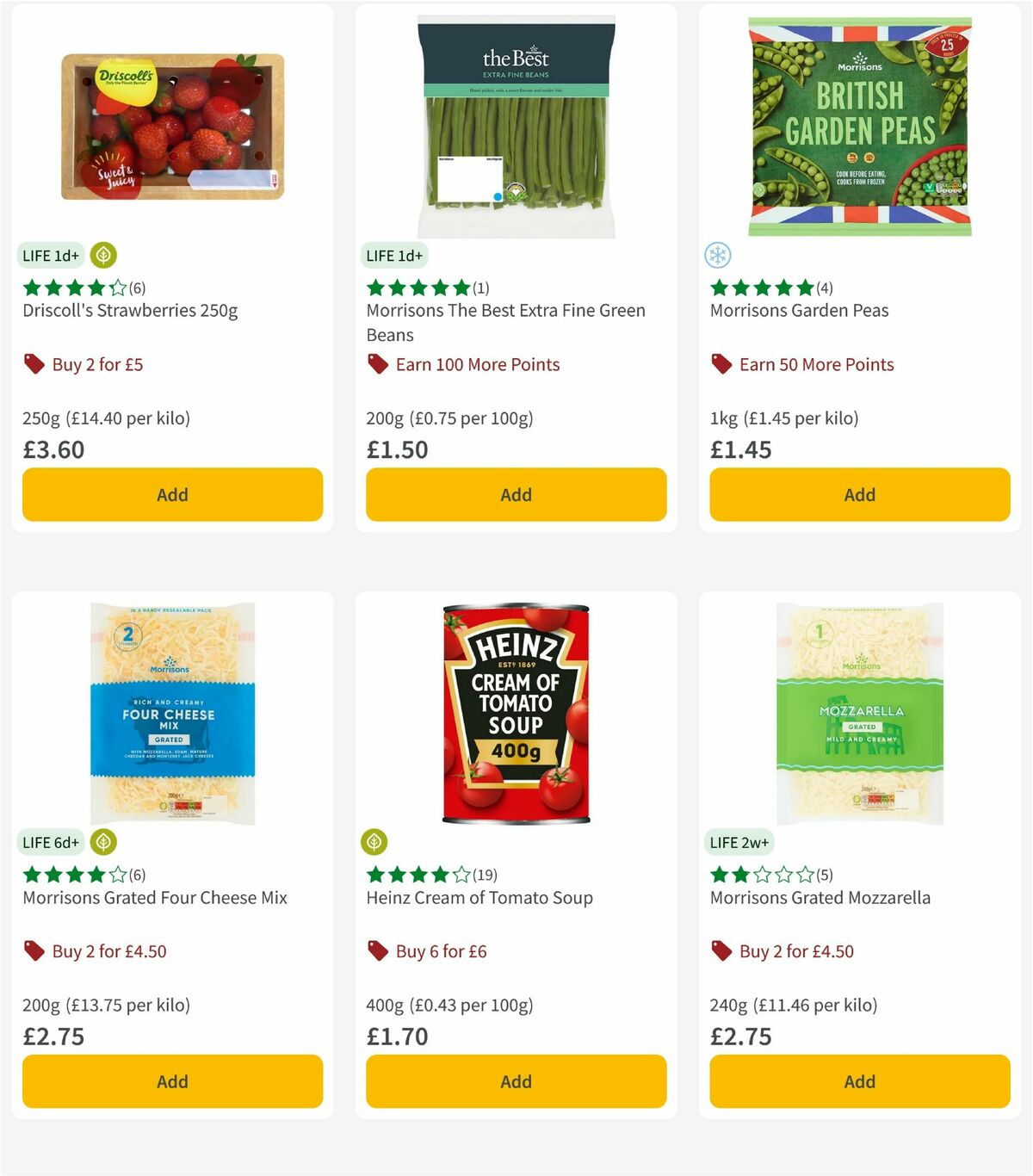Add Driscoll's Strawberries to basket
Viewport: 1033px width, 1176px height.
pyautogui.click(x=172, y=494)
